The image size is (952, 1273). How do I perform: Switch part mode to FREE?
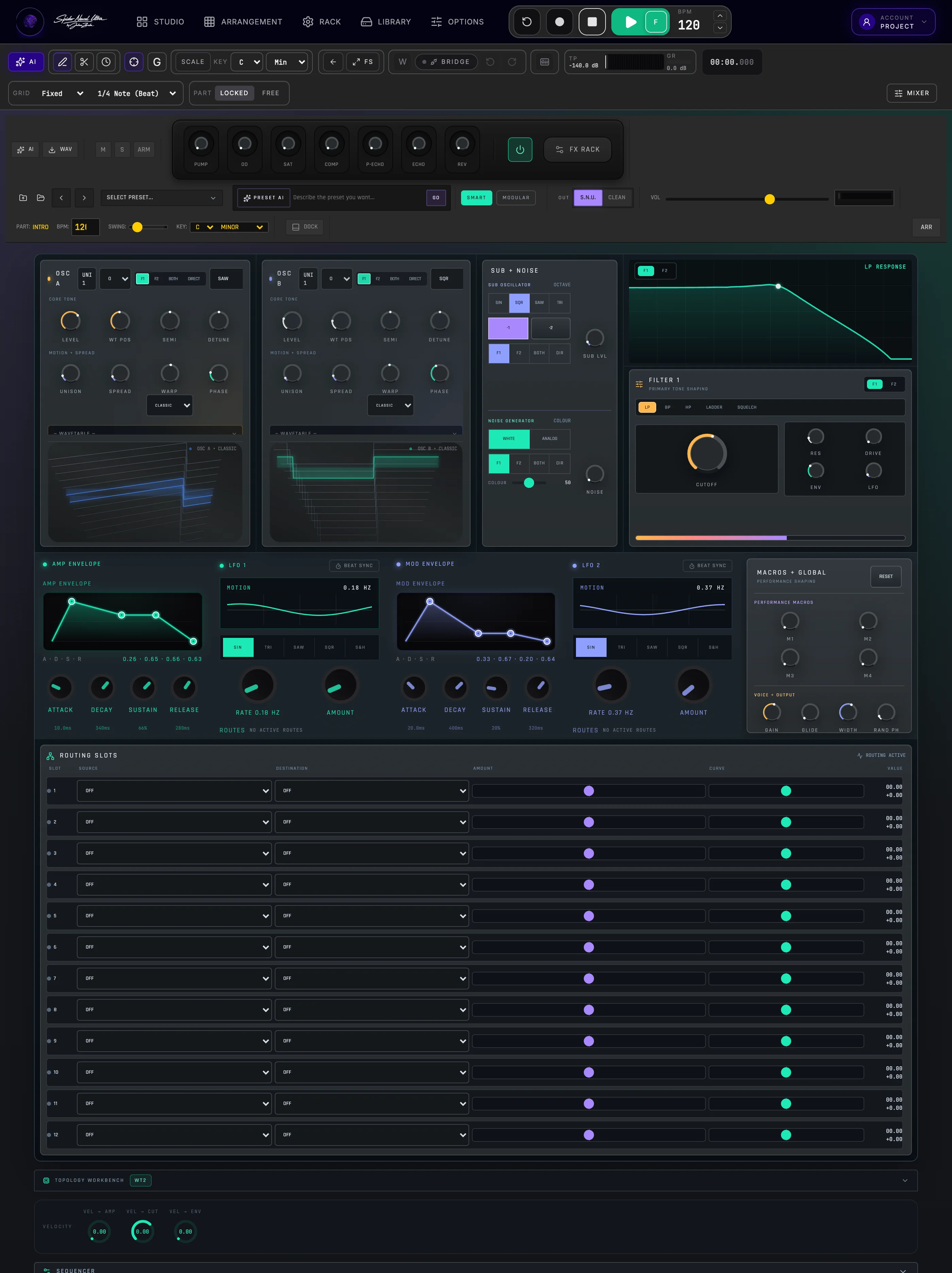[x=271, y=93]
